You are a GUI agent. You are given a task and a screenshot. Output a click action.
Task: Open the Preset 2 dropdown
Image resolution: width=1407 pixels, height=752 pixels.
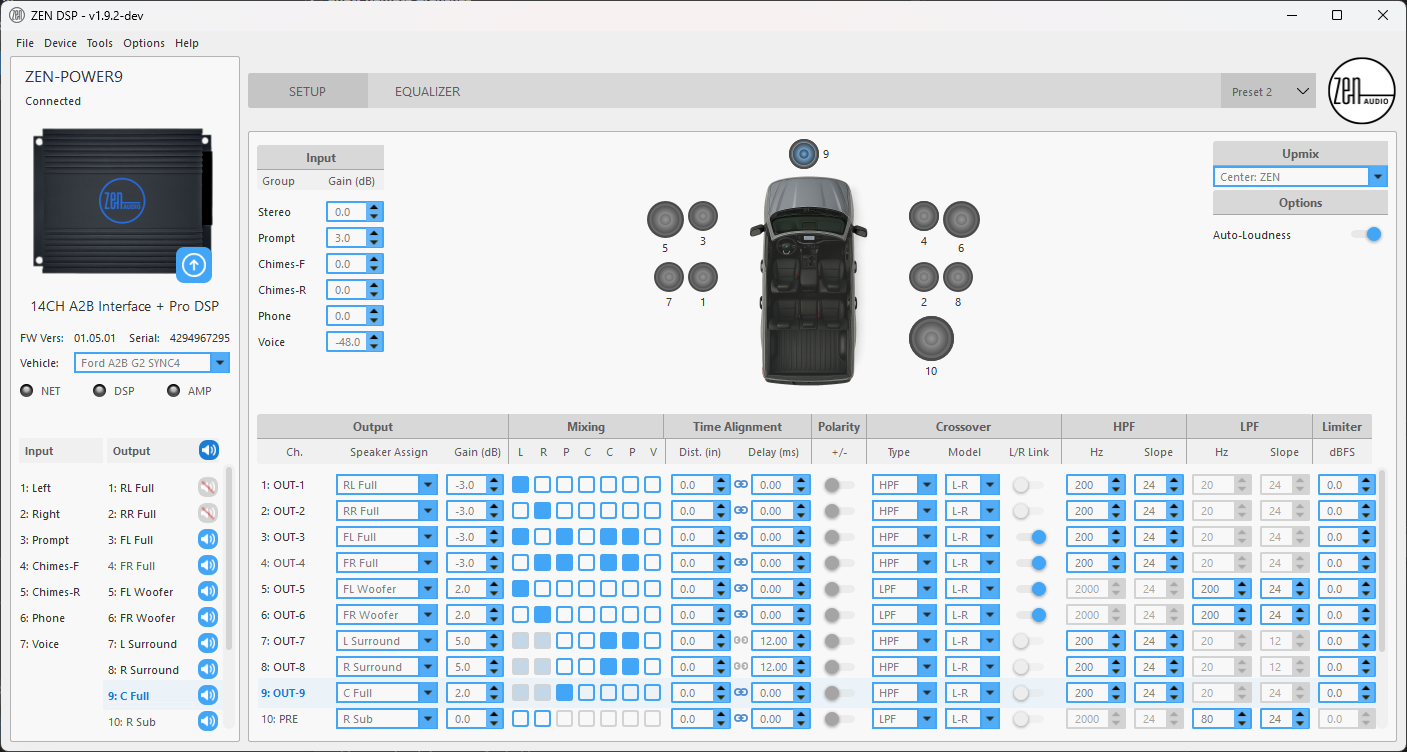coord(1267,91)
